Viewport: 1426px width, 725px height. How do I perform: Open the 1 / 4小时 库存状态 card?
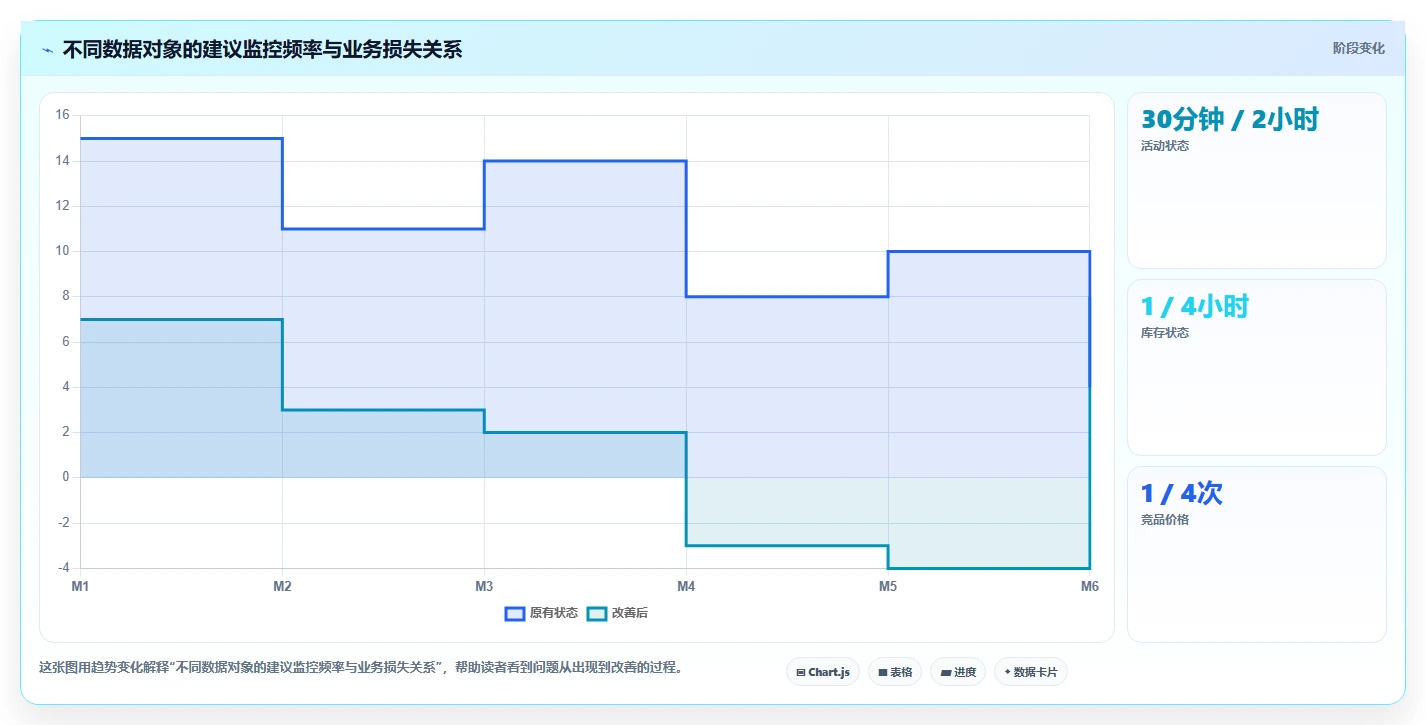point(1257,367)
